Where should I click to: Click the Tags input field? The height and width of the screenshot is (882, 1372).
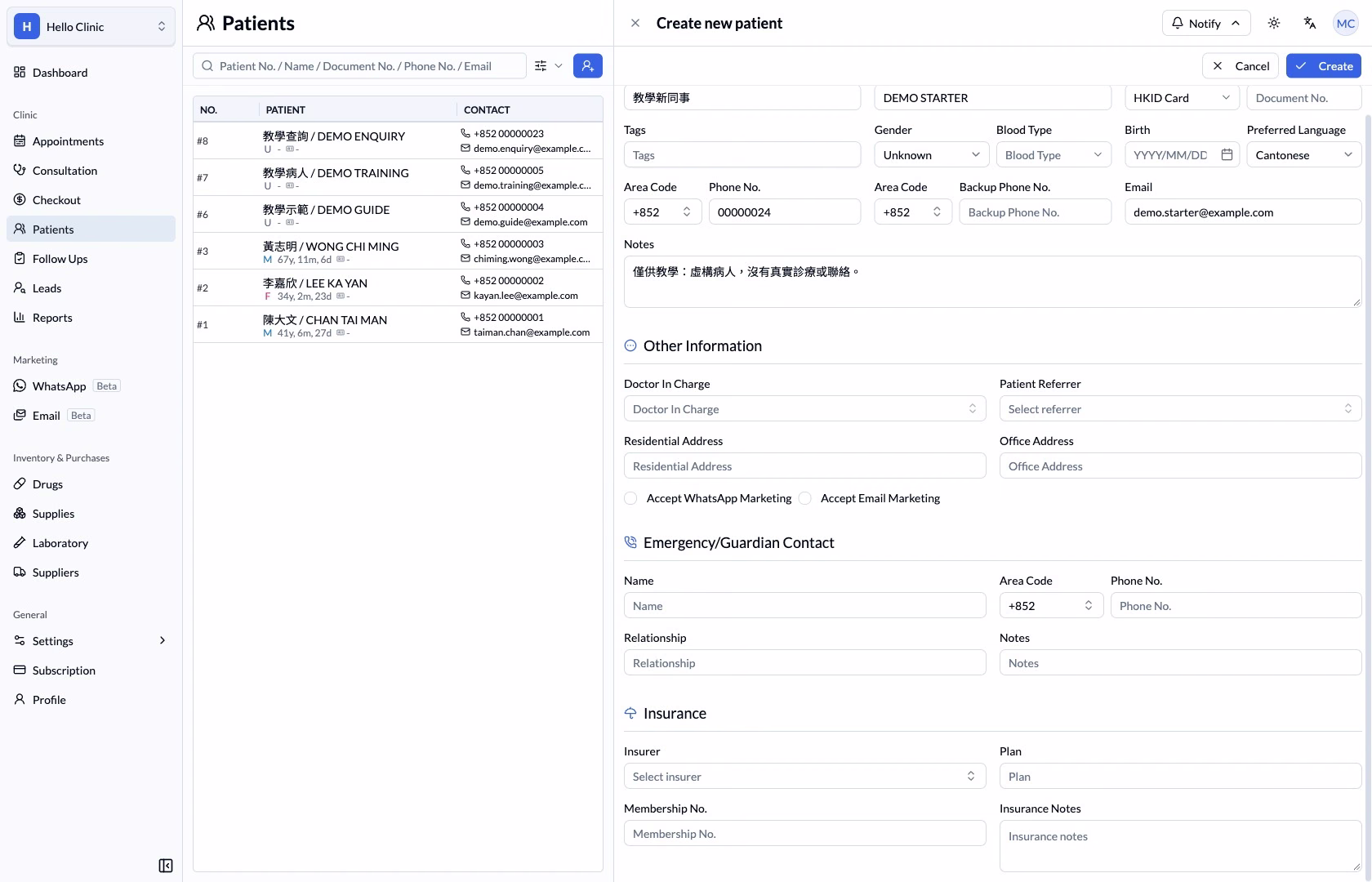click(x=742, y=154)
